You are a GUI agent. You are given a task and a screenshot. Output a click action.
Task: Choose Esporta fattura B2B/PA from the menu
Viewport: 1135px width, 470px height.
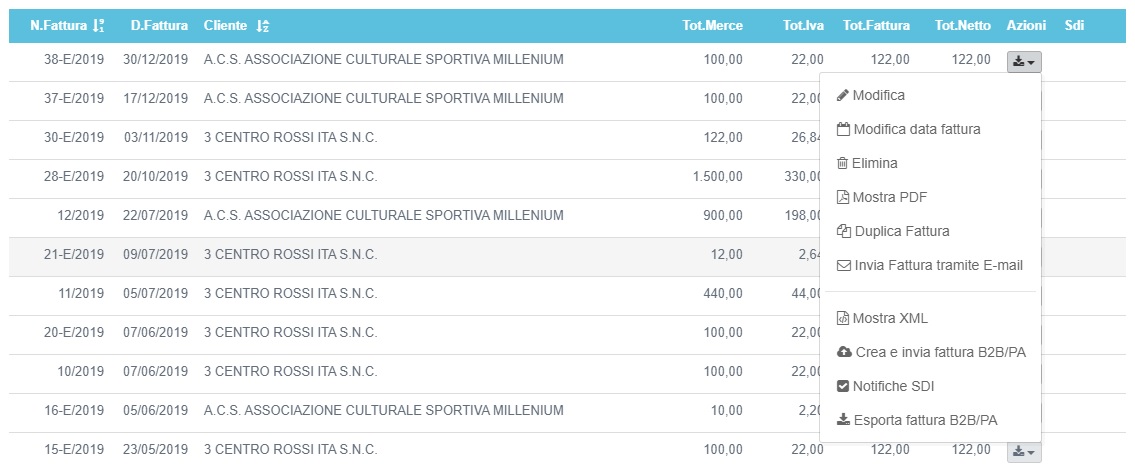tap(917, 421)
